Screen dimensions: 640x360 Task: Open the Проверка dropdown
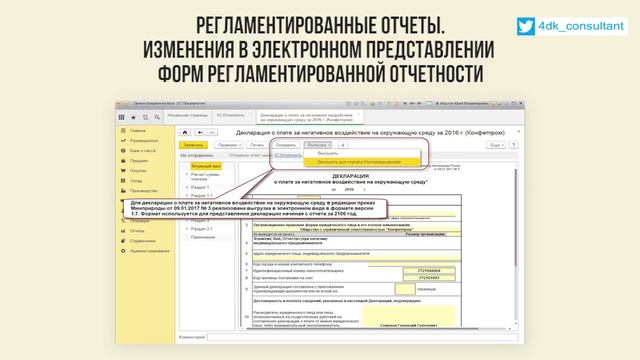click(229, 145)
